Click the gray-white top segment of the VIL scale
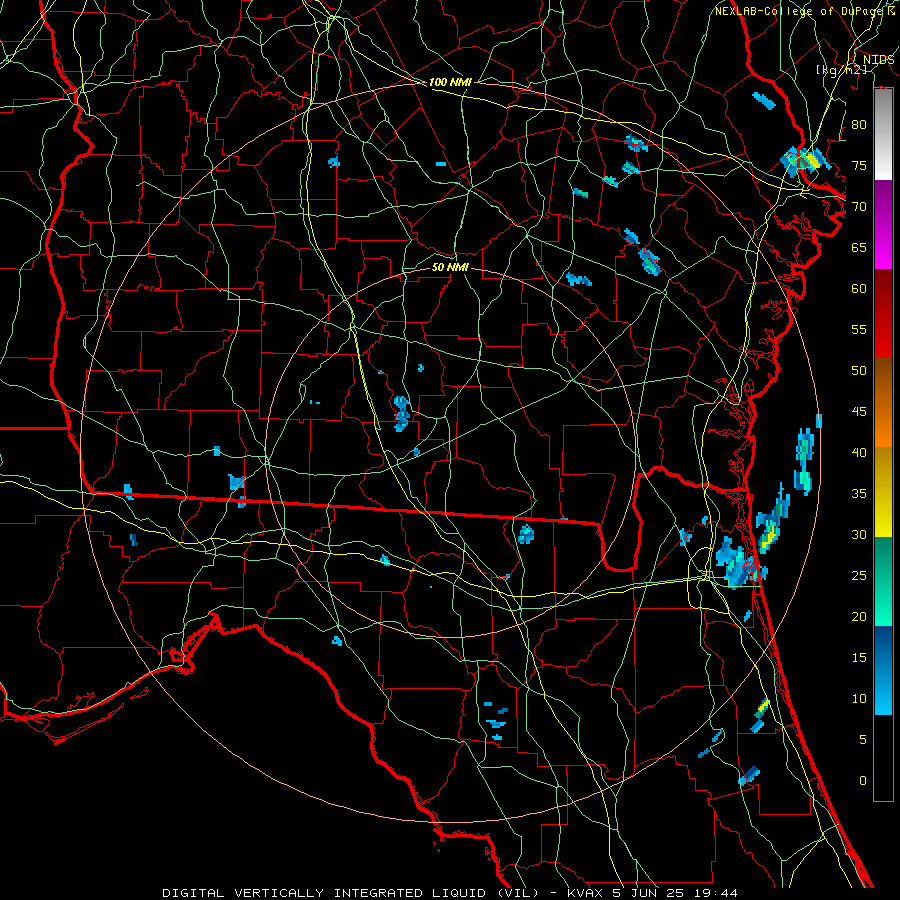900x900 pixels. 883,134
